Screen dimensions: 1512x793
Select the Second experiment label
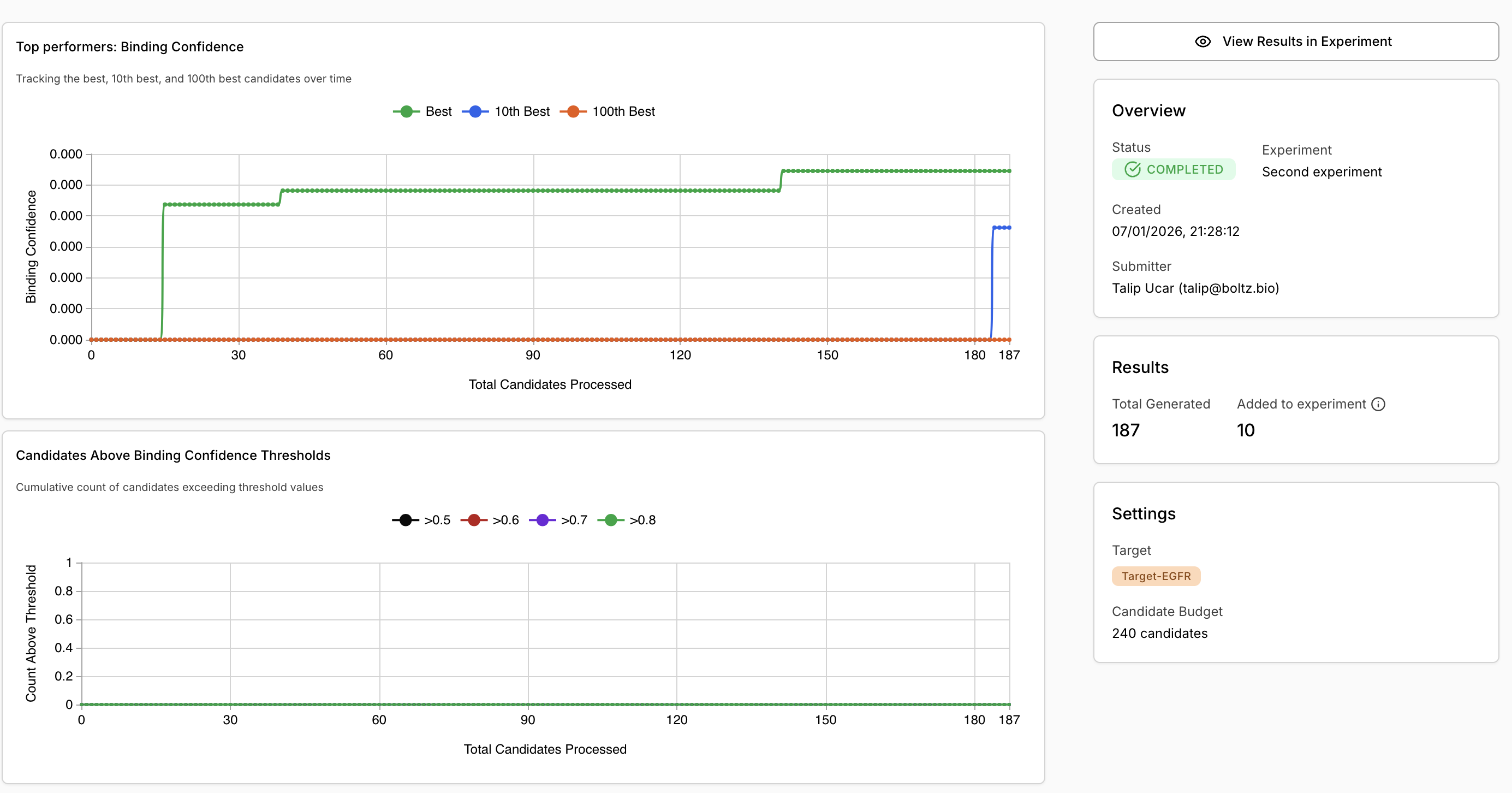pyautogui.click(x=1321, y=171)
